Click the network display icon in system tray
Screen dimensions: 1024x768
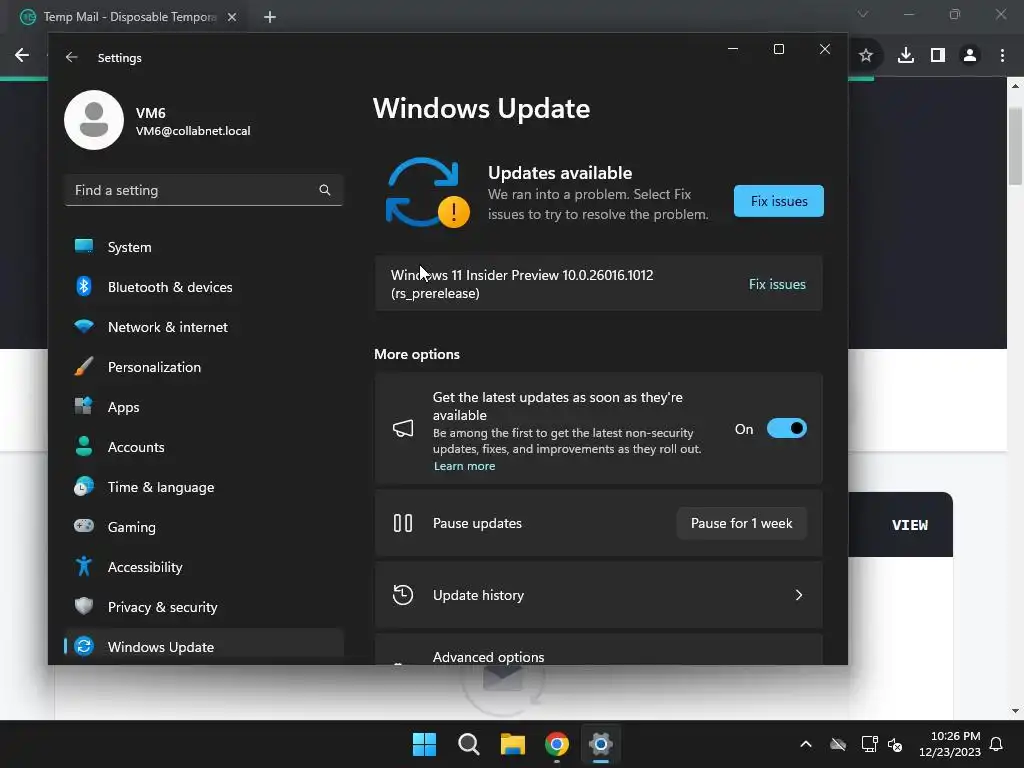point(869,744)
